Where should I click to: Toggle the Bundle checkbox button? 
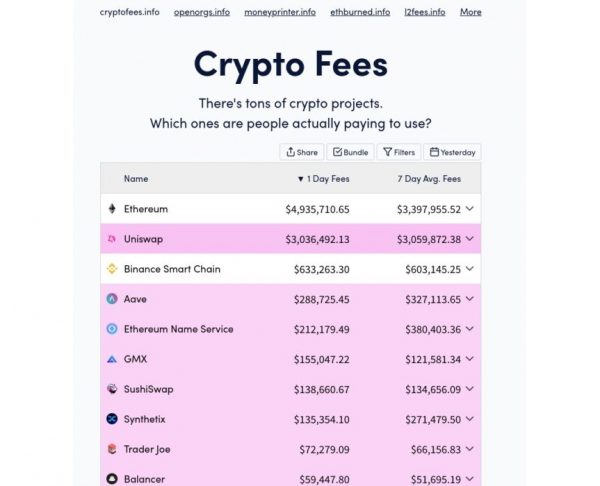[350, 152]
